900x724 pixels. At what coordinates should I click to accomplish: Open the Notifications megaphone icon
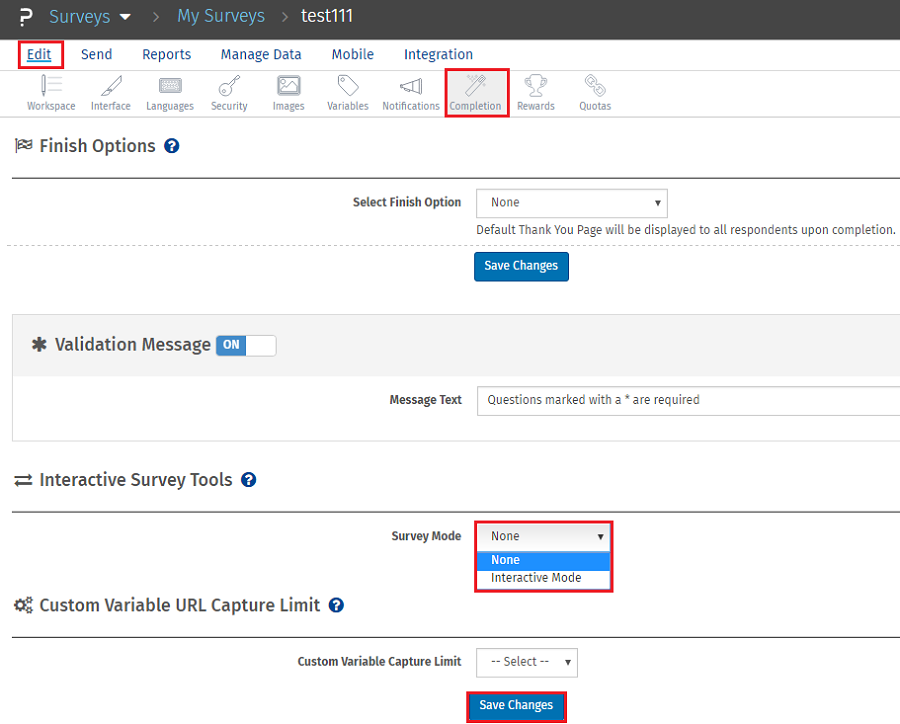tap(411, 93)
